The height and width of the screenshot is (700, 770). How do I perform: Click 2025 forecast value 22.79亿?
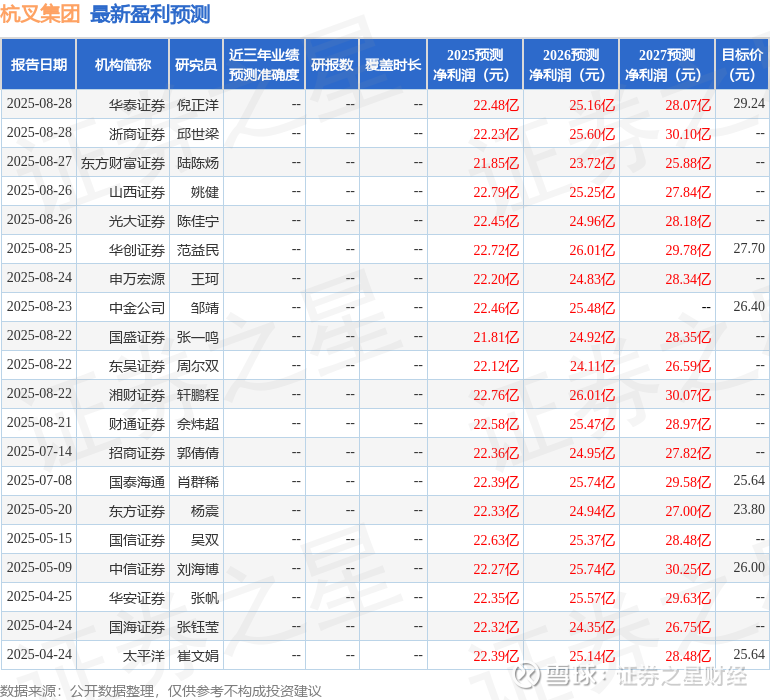496,192
